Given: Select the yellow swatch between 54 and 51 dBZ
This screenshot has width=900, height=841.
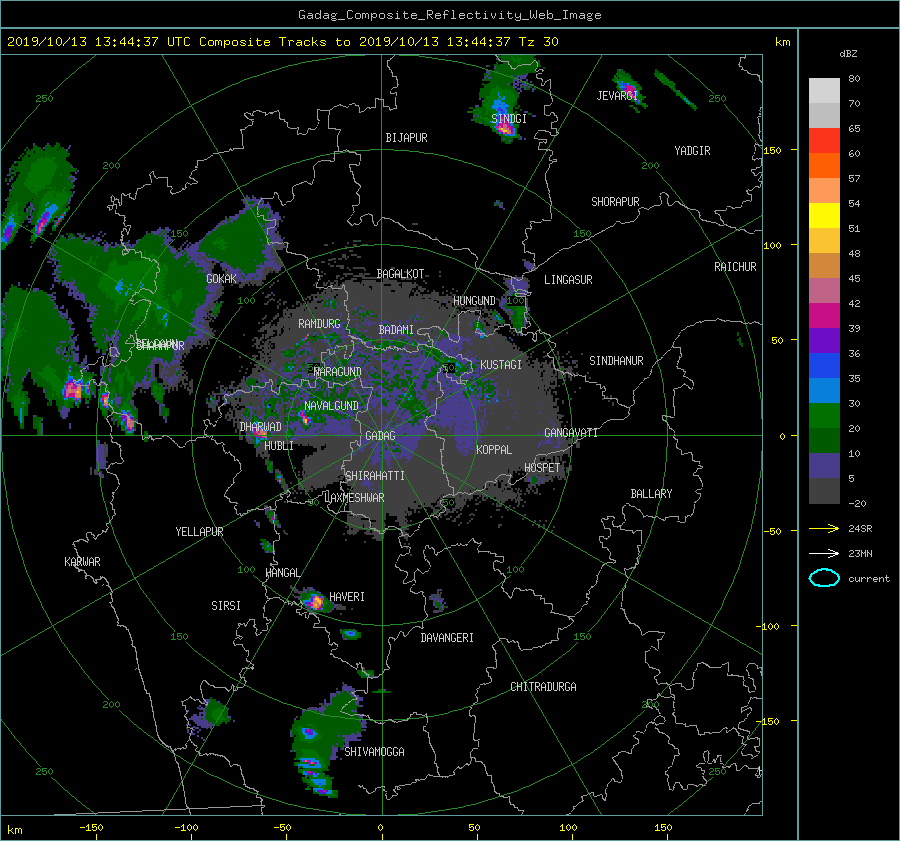Looking at the screenshot, I should coord(824,216).
